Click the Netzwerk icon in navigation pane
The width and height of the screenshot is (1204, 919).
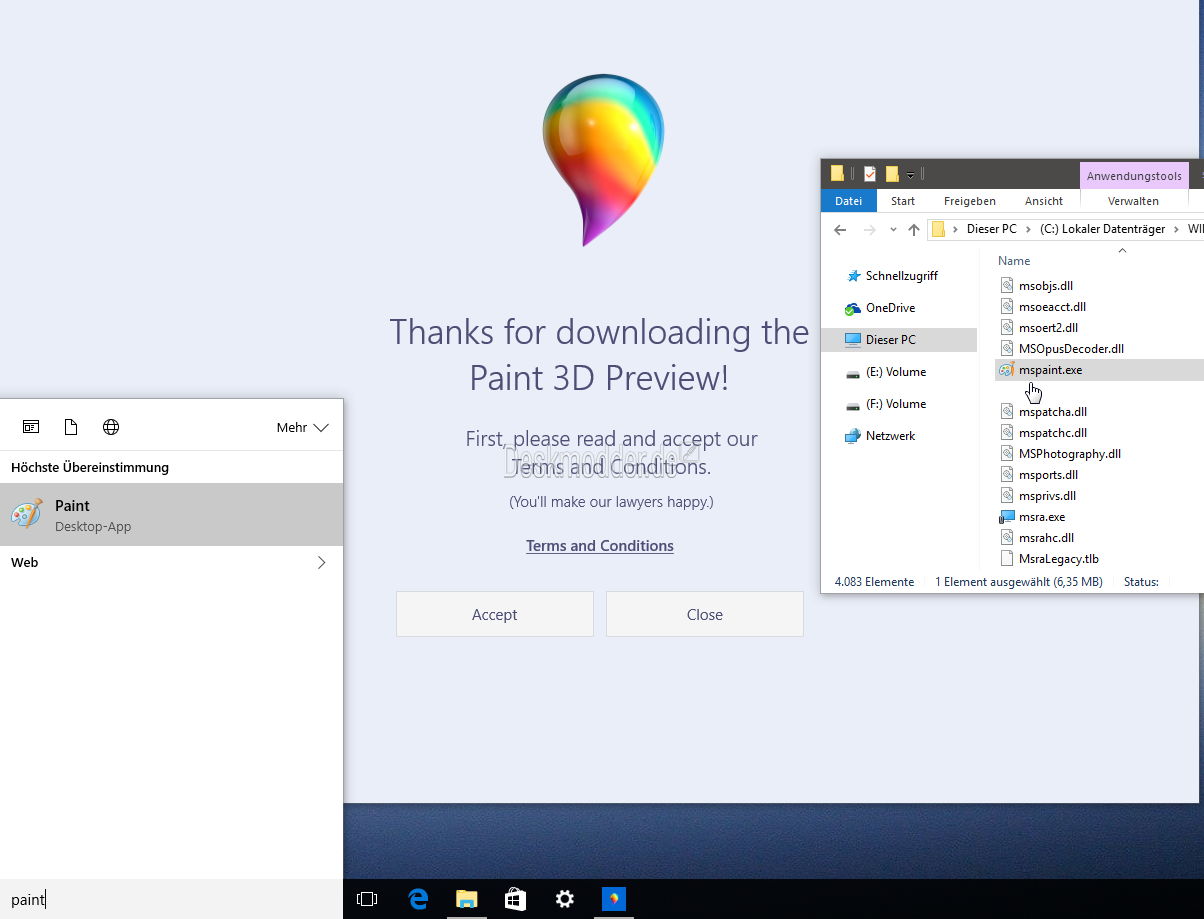(x=852, y=436)
